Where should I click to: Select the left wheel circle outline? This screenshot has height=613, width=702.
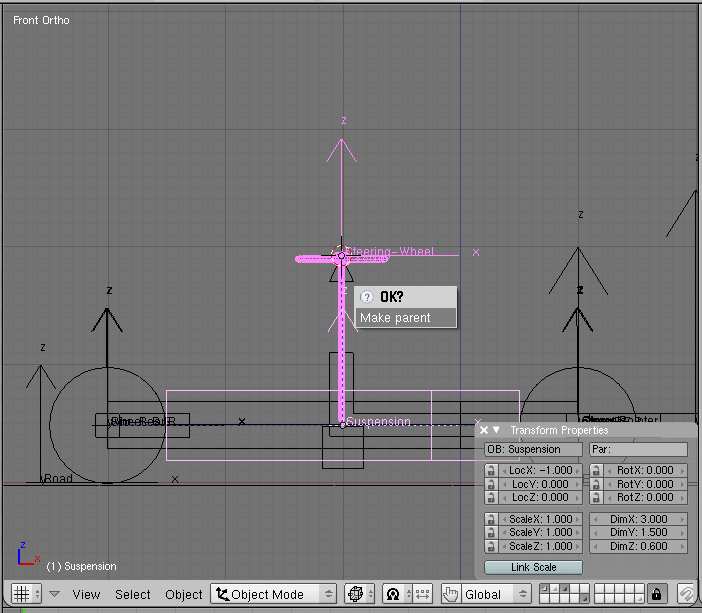coord(107,425)
